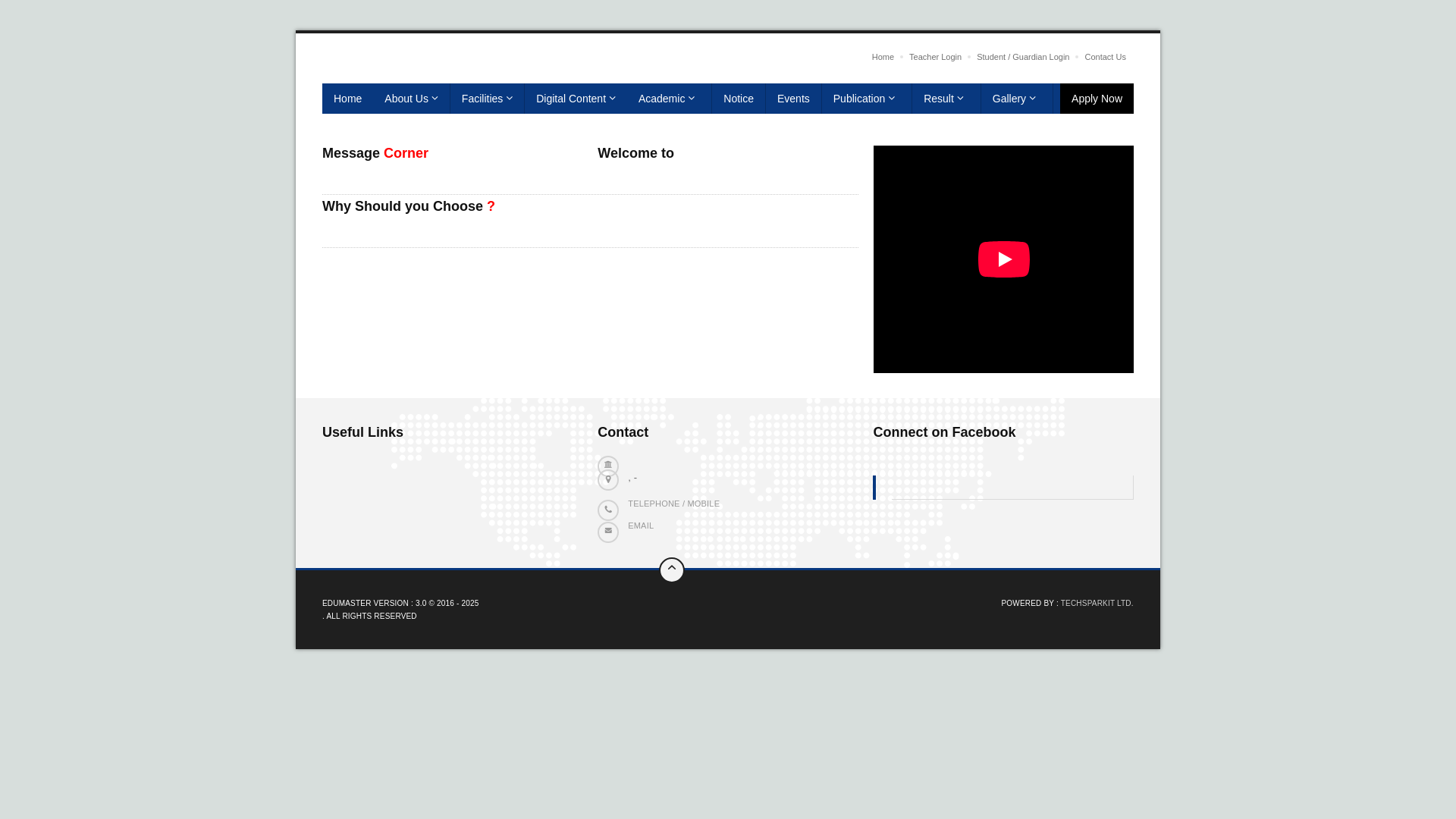Click the scroll-to-top arrow icon

pos(672,570)
